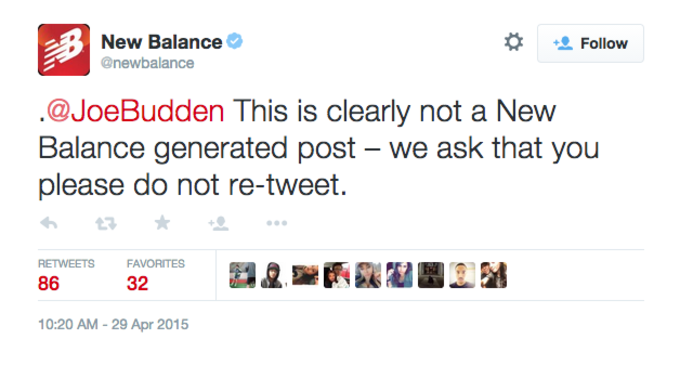Retweet this New Balance tweet
The image size is (680, 365).
(106, 223)
